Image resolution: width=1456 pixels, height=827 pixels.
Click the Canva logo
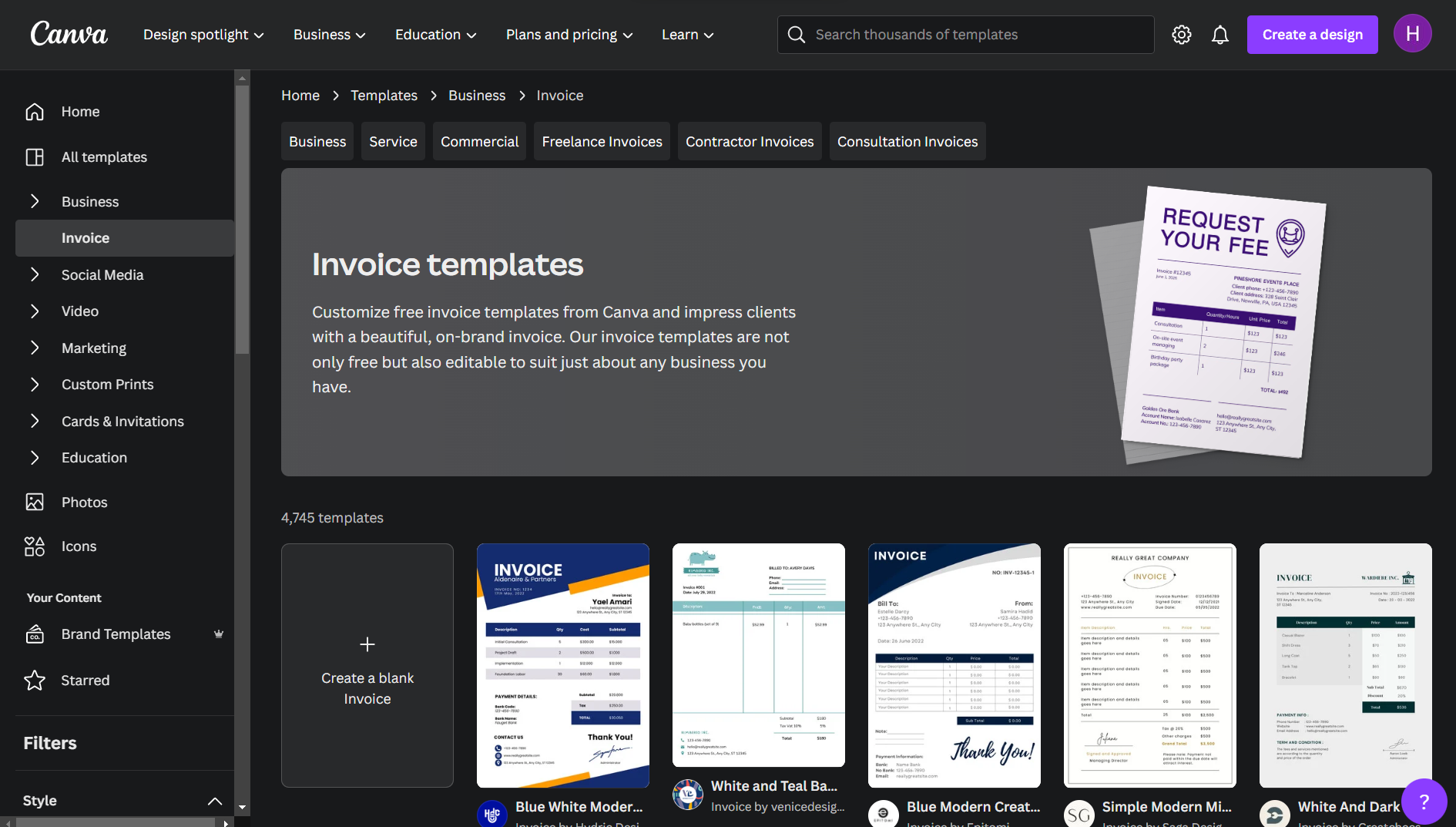[x=69, y=35]
